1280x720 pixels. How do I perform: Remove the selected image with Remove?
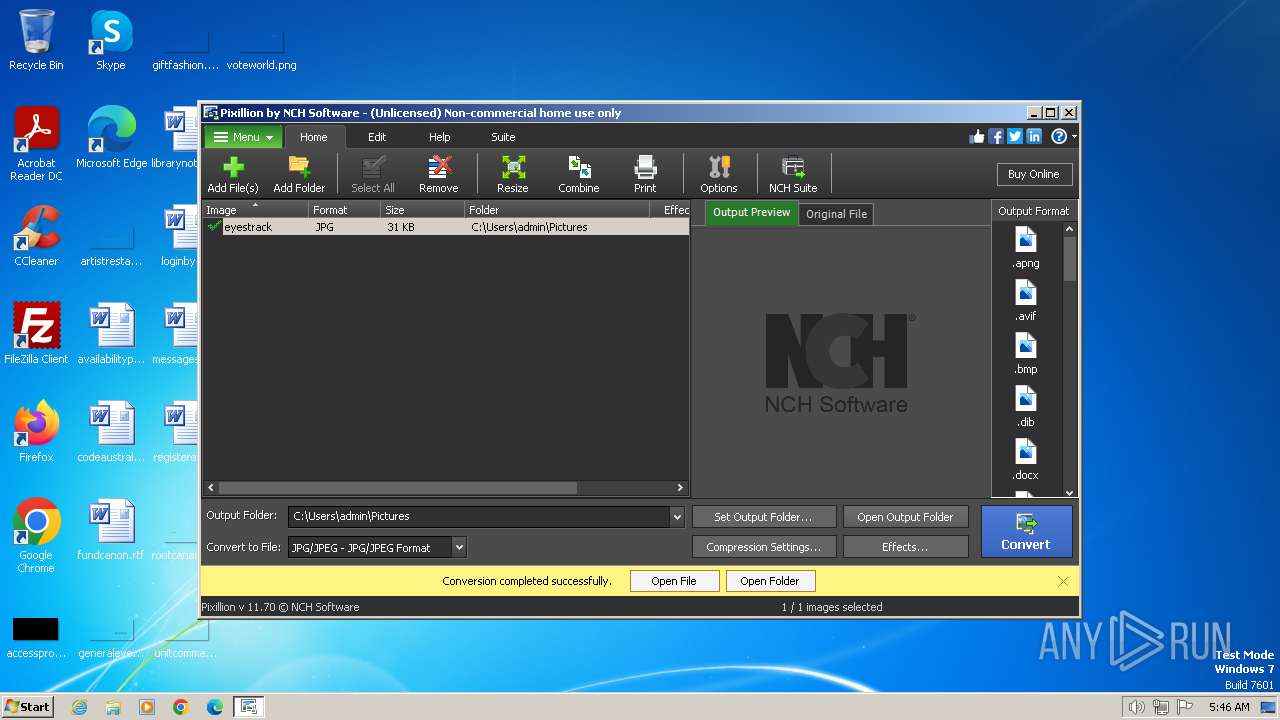438,175
